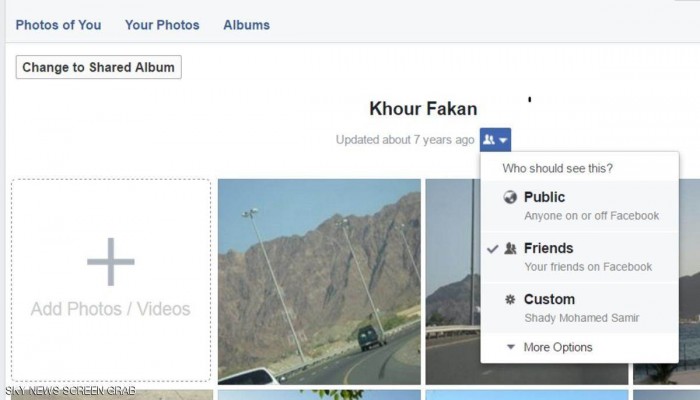Click the Add Photos / Videos text
Screen dimensions: 700x400
(111, 309)
